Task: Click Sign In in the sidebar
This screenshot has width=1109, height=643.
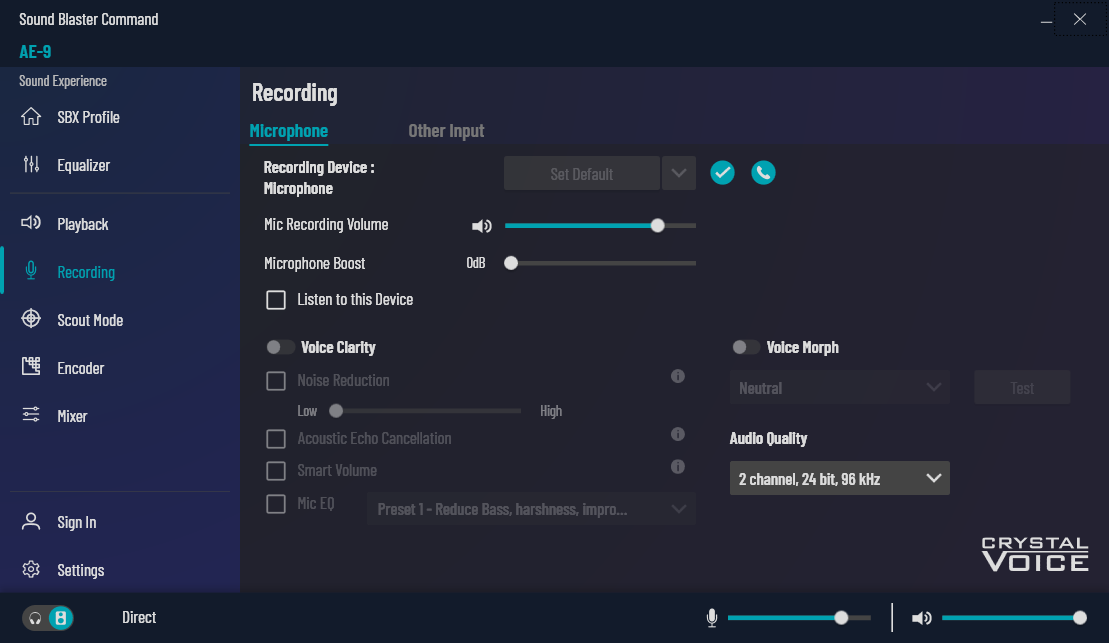Action: [76, 522]
